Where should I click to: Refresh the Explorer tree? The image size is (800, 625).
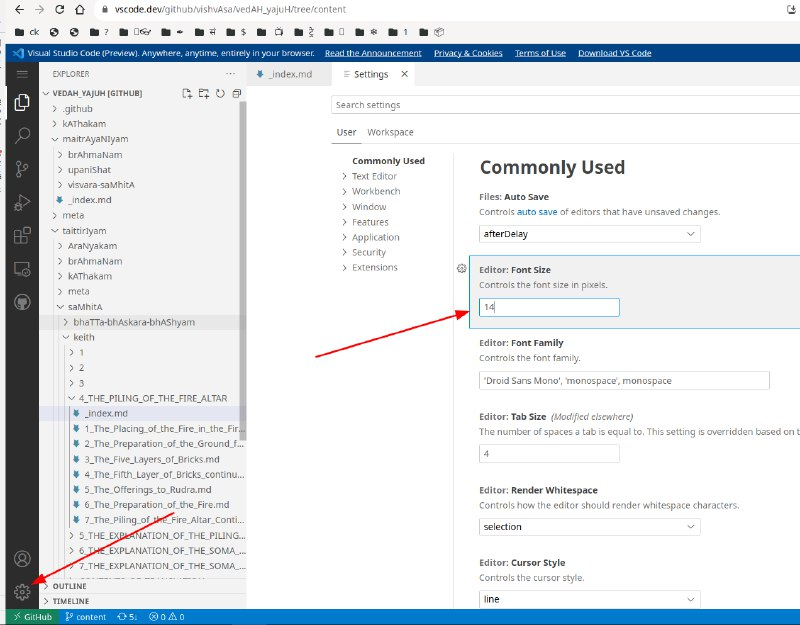[x=220, y=93]
